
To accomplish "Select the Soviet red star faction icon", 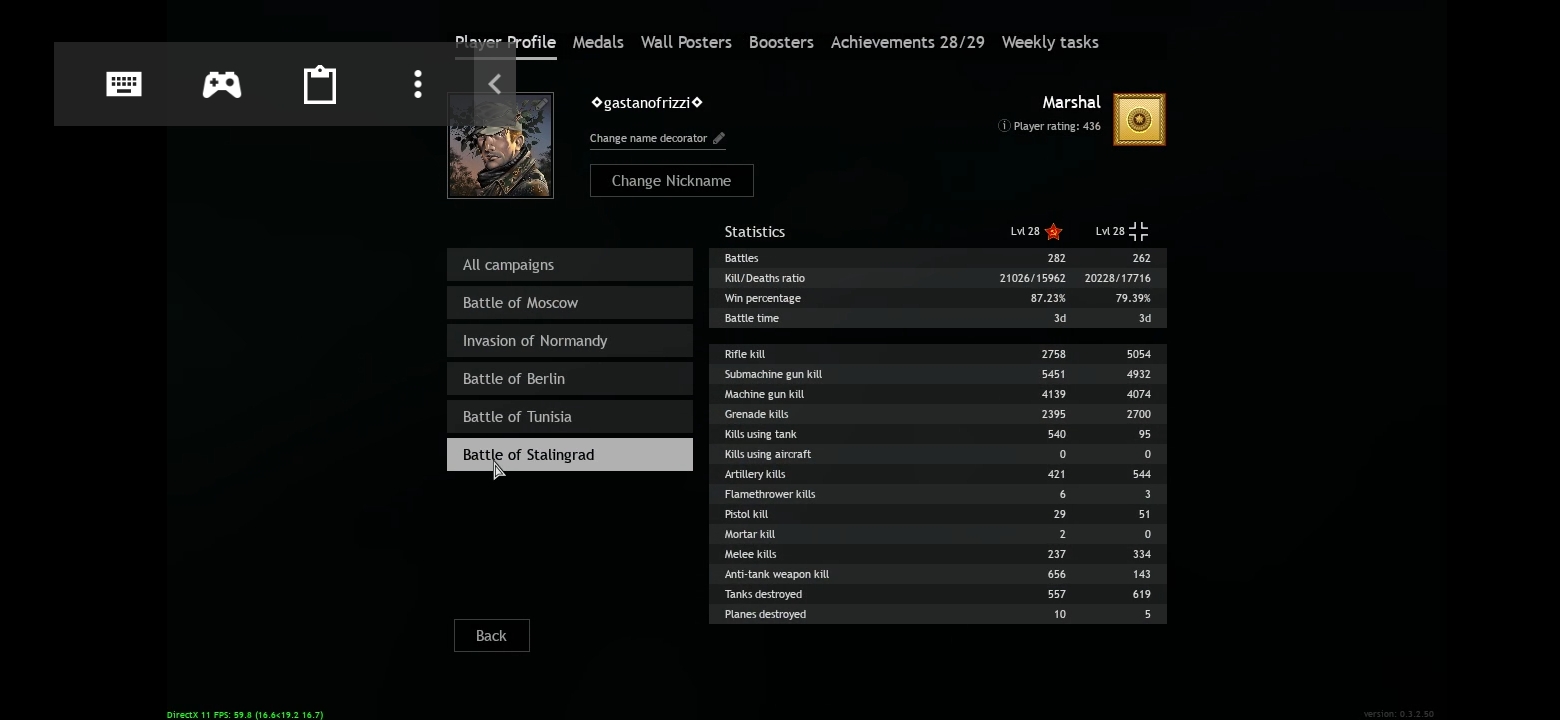I will click(x=1053, y=232).
